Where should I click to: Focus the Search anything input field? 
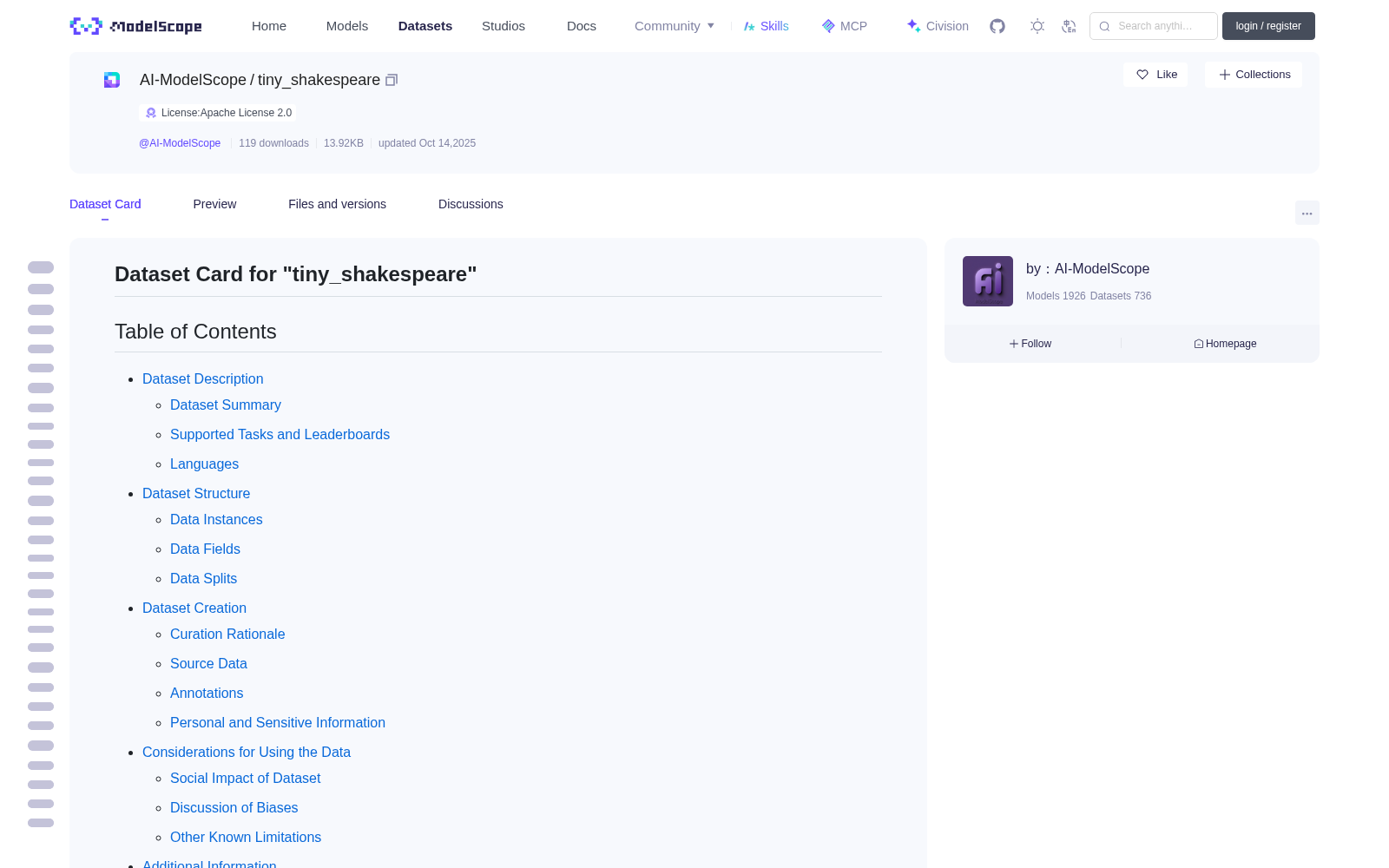(1154, 26)
